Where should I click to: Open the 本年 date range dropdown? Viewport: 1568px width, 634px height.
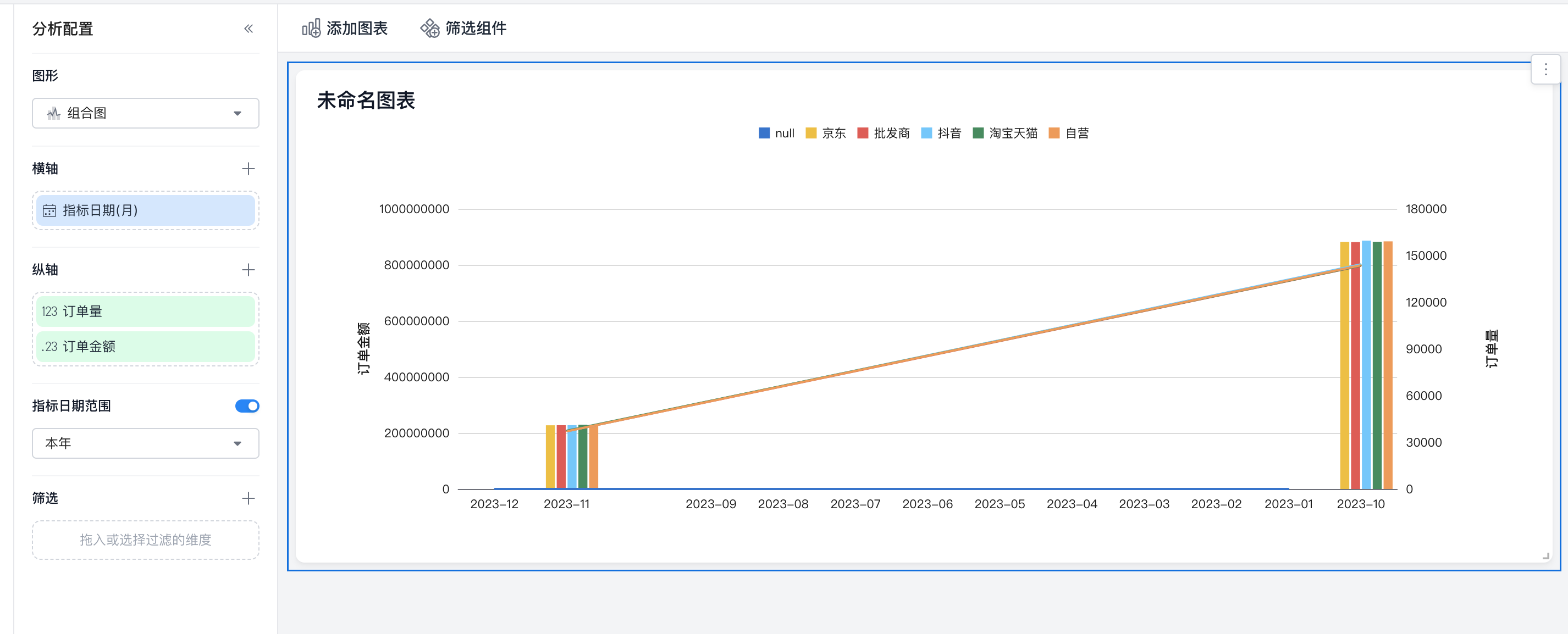point(146,443)
